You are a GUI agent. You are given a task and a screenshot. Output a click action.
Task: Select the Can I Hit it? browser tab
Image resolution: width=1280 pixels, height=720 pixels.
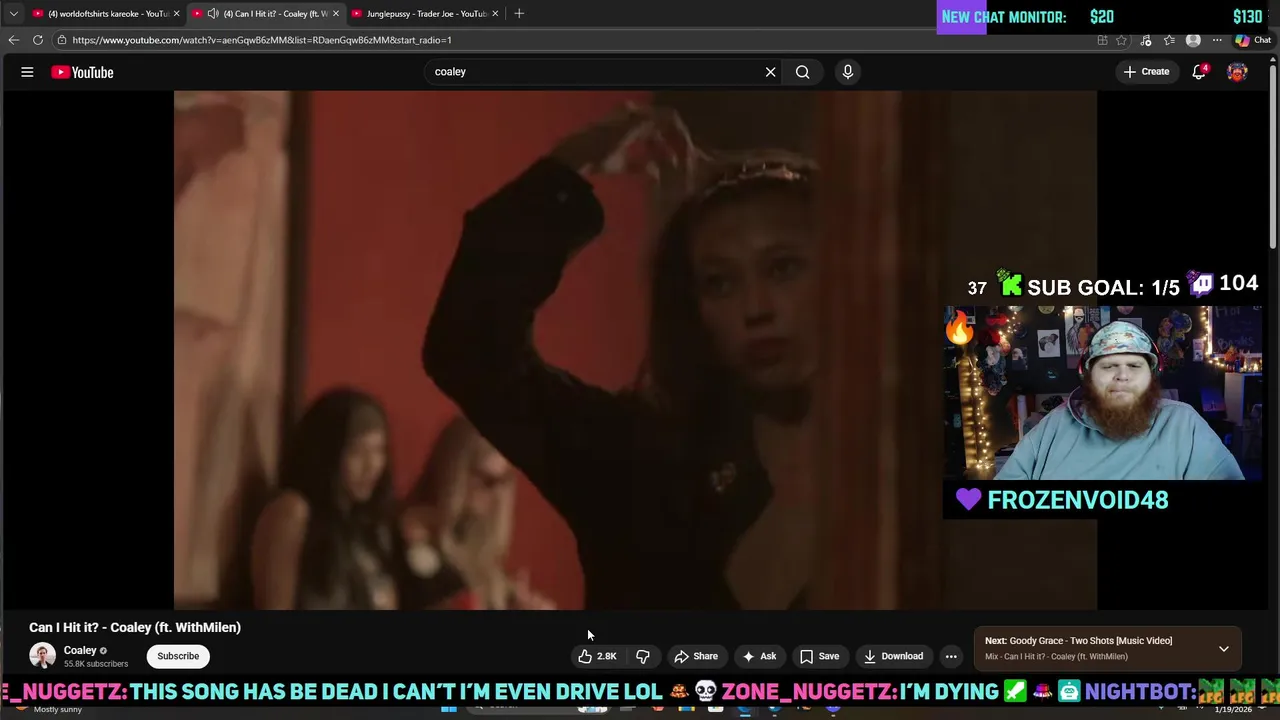[x=265, y=14]
